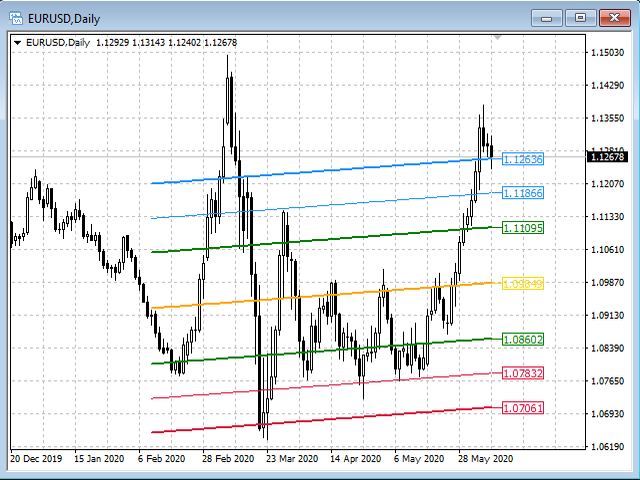This screenshot has width=640, height=480.
Task: Select the 1.11866 light blue level label
Action: tap(522, 192)
